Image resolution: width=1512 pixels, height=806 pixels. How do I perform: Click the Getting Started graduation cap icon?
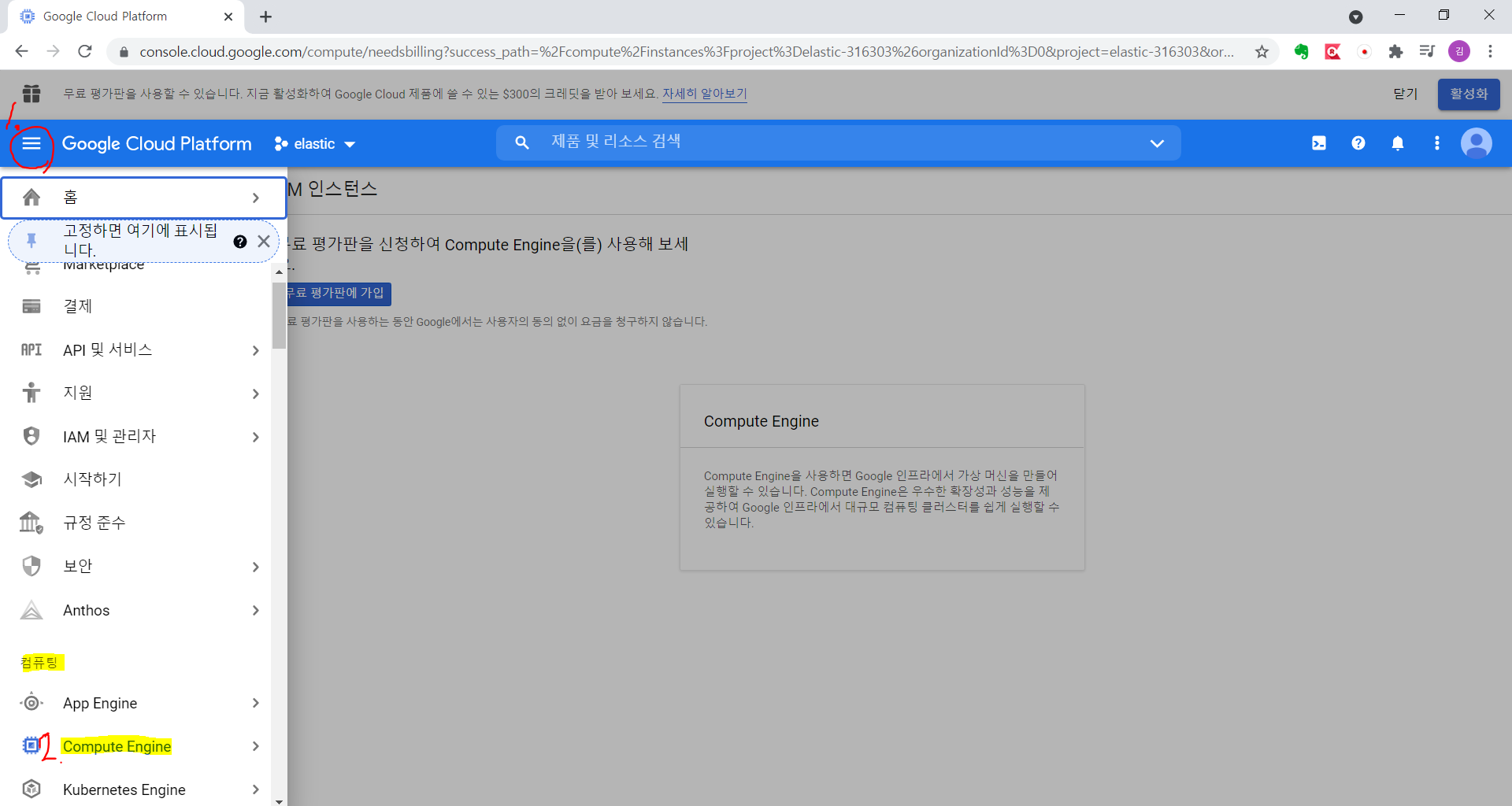[x=31, y=479]
